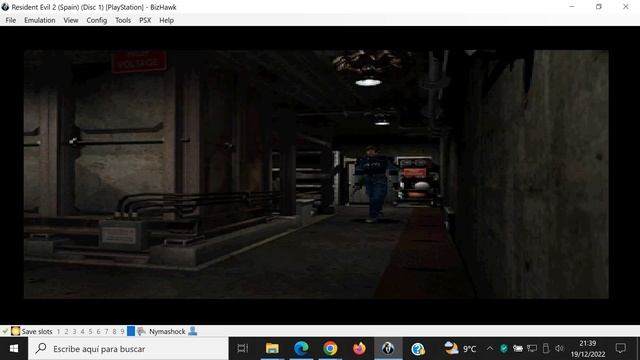Screen dimensions: 640x360
Task: Select save slot 7
Action: point(106,331)
